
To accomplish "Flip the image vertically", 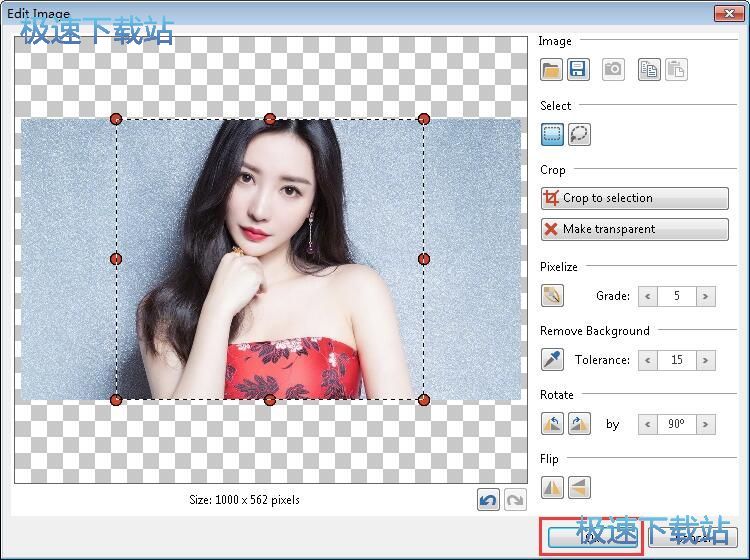I will click(x=579, y=488).
